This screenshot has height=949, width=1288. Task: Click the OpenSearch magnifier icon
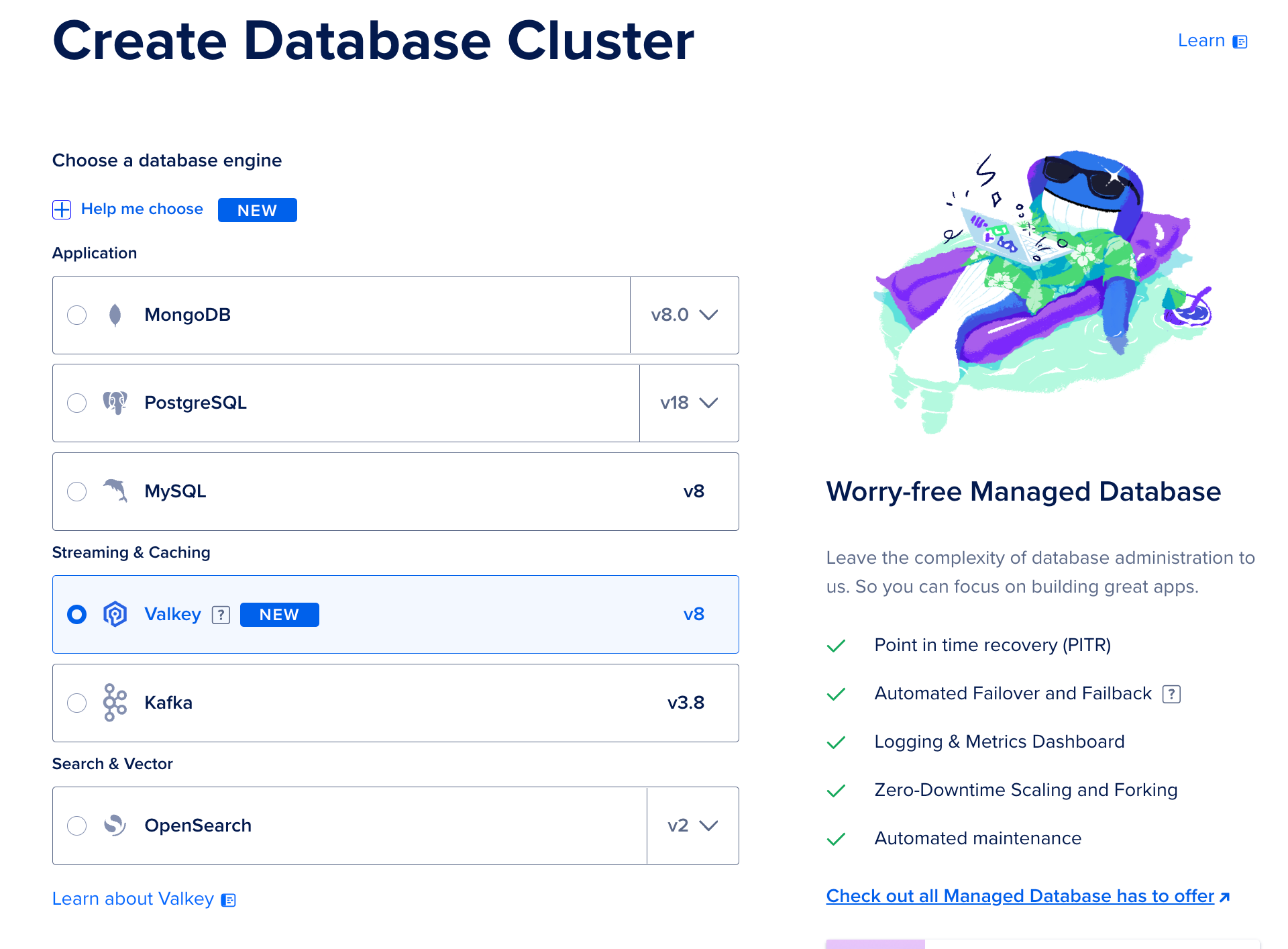115,826
